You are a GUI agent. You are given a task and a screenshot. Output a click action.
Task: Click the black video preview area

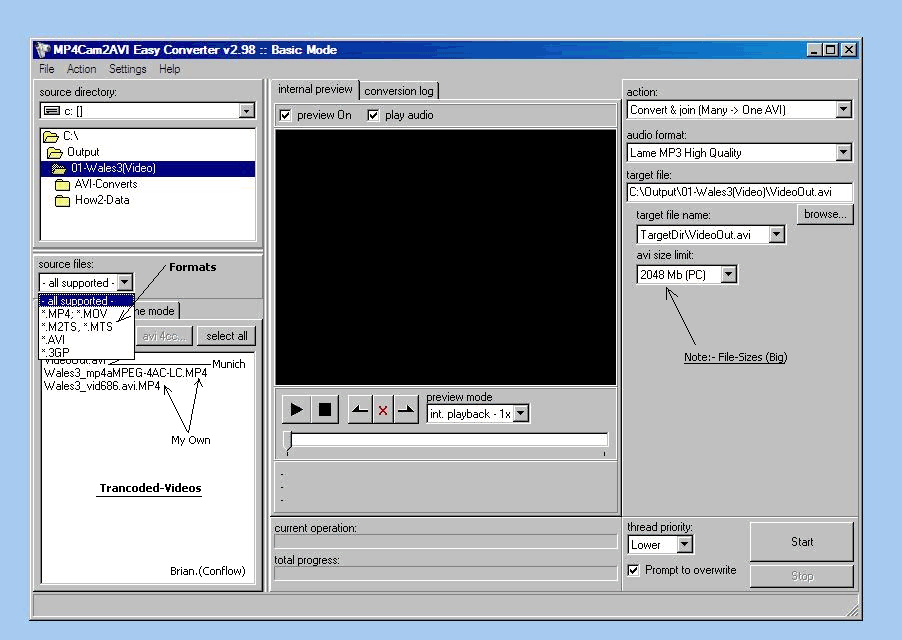click(x=446, y=257)
